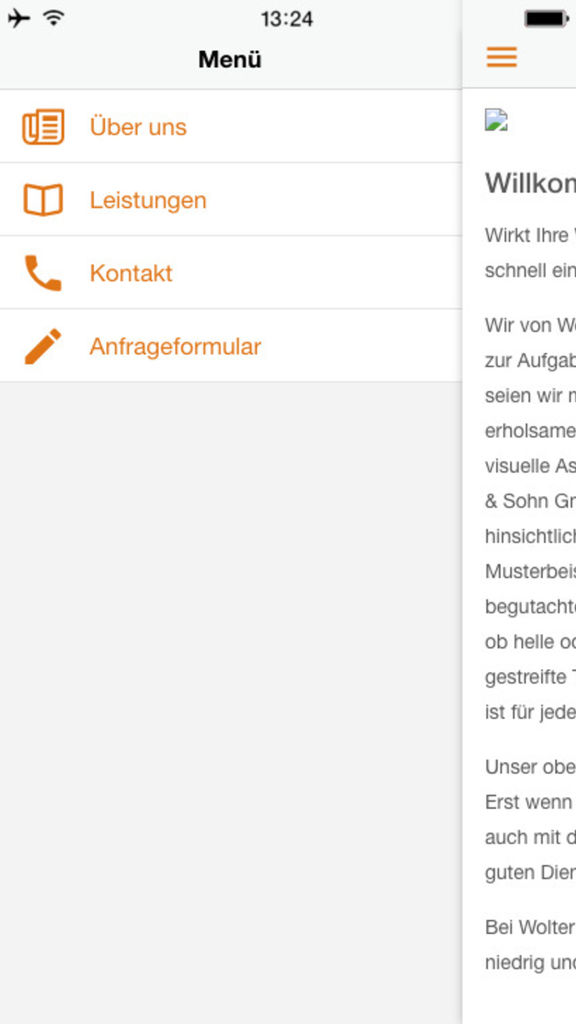Image resolution: width=576 pixels, height=1024 pixels.
Task: Select Leistungen from the menu
Action: click(231, 200)
